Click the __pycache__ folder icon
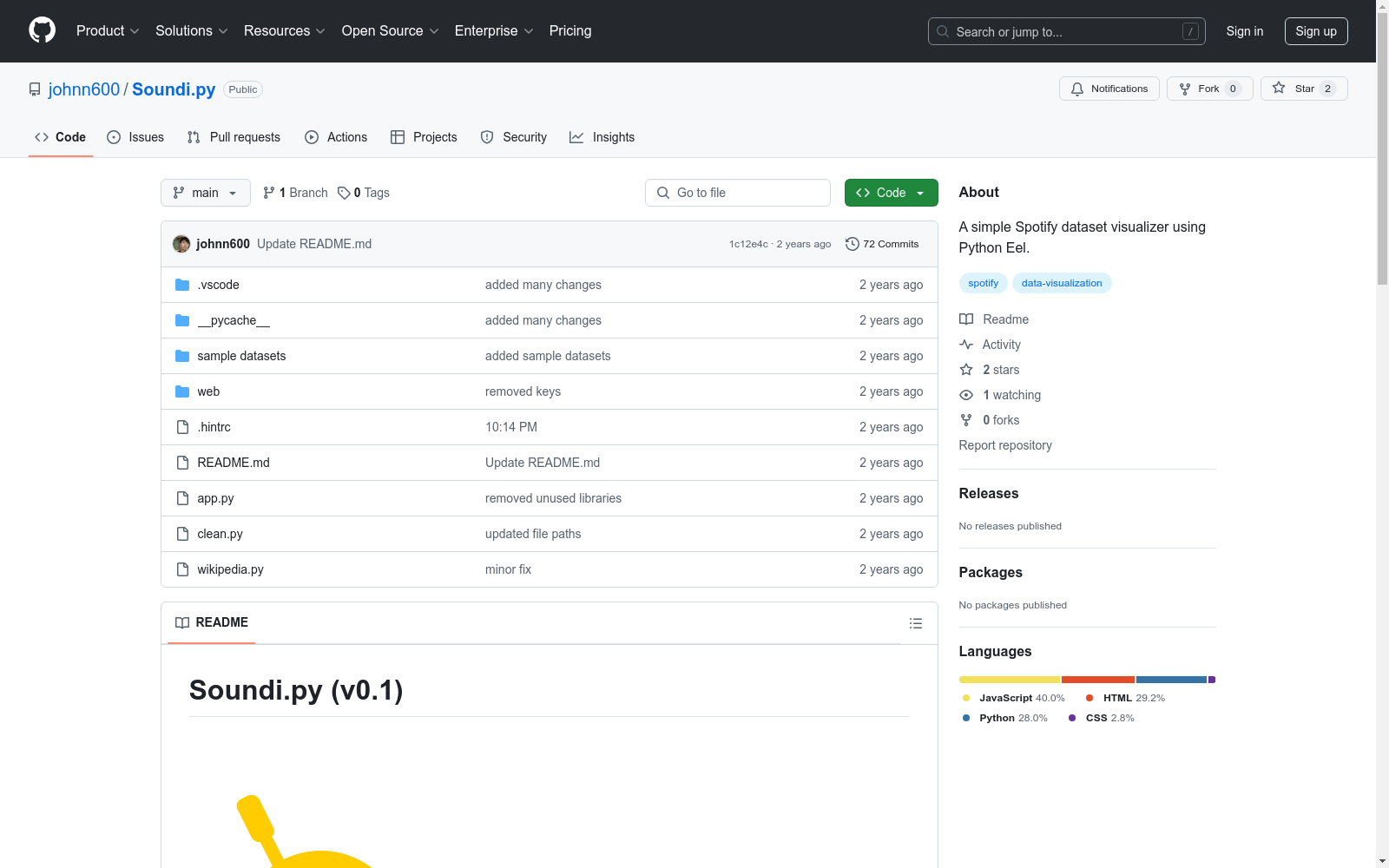The width and height of the screenshot is (1389, 868). 182,320
